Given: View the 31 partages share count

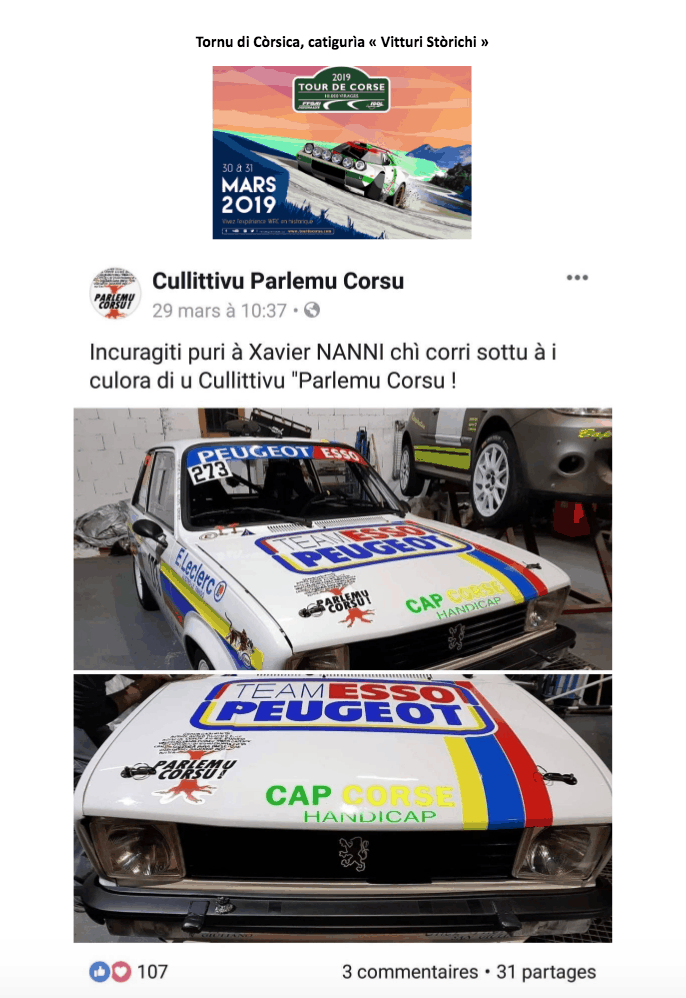Looking at the screenshot, I should click(x=546, y=972).
